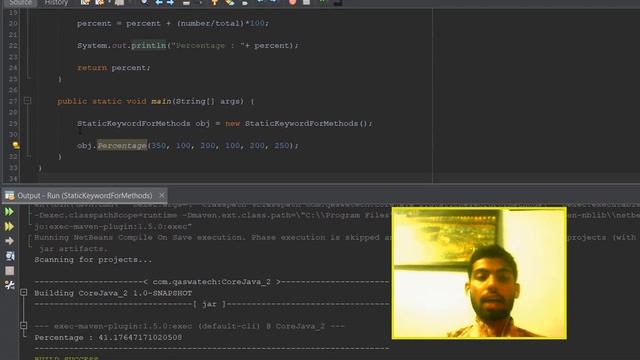Screen dimensions: 640x360
Task: Re-run with different parameters using yellow arrows
Action: [x=9, y=227]
